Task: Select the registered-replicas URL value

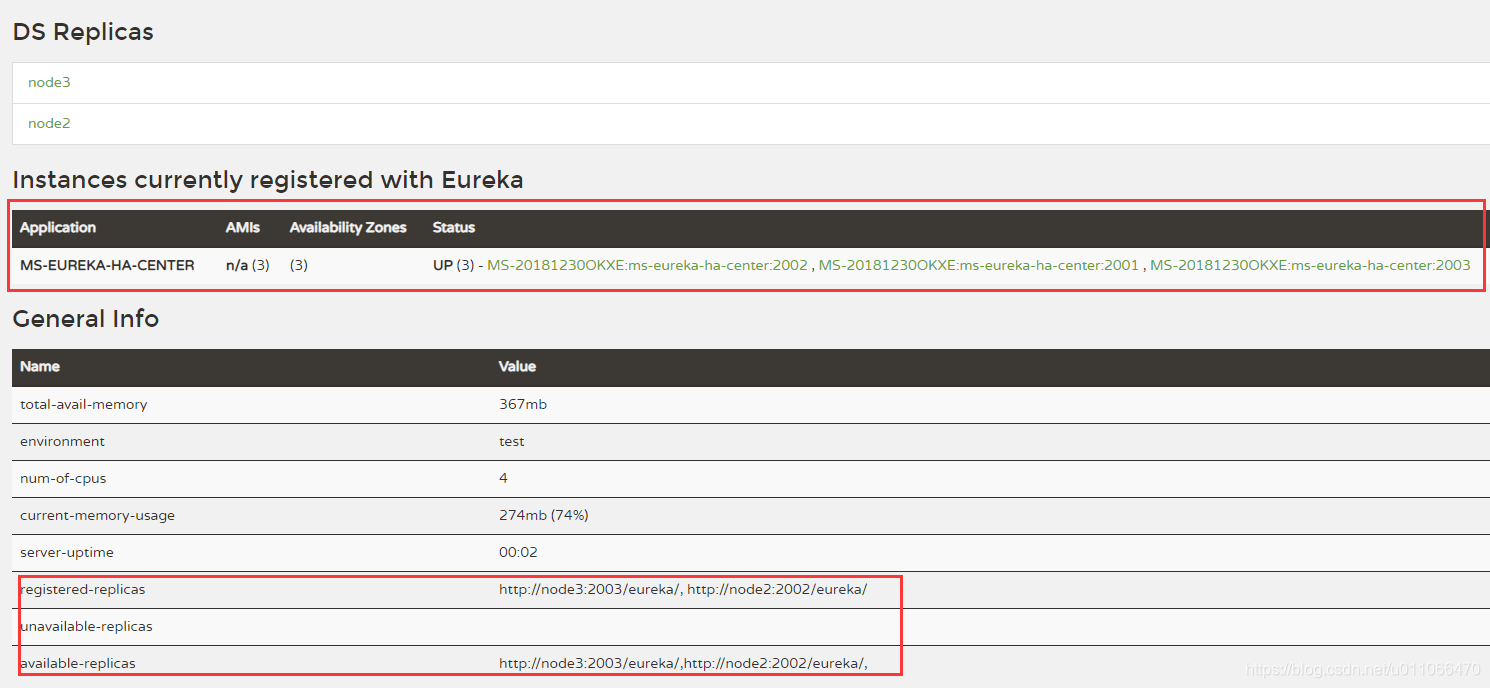Action: click(x=683, y=589)
